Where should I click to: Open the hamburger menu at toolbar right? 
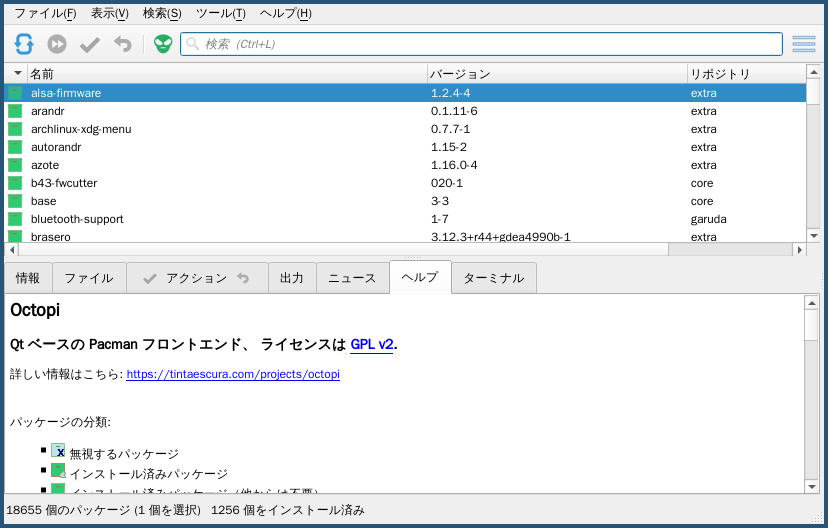[x=804, y=44]
